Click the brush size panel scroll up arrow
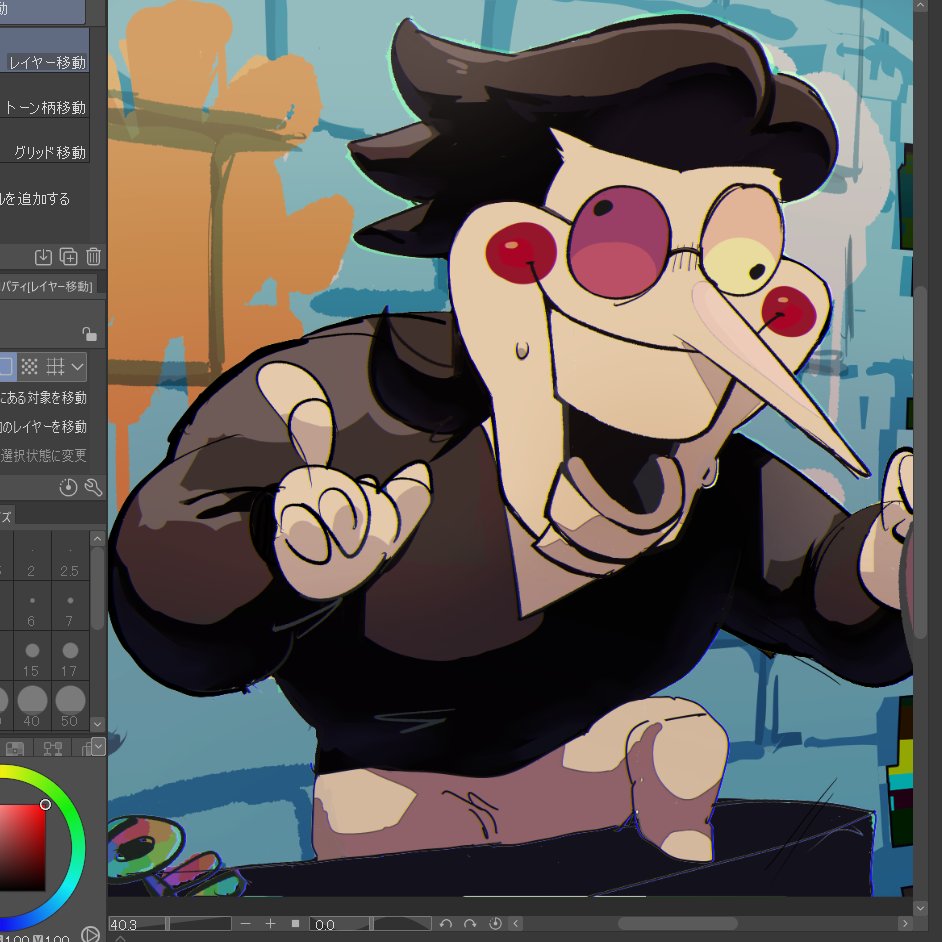 (98, 538)
